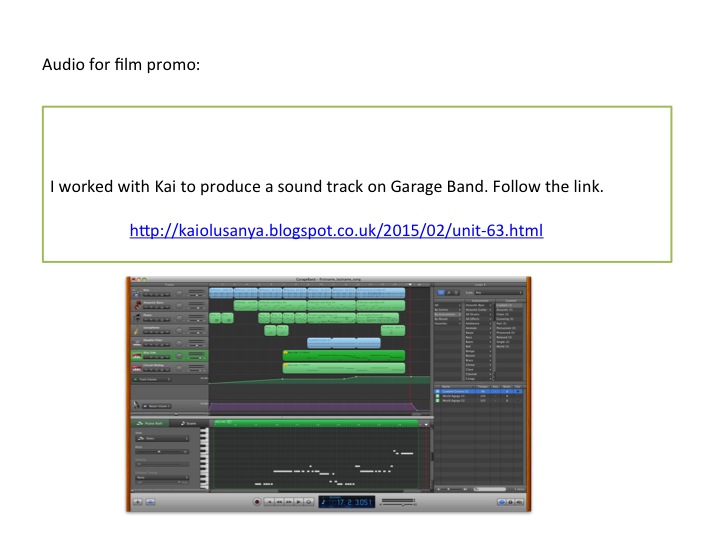Open the Track Info button

click(x=510, y=502)
